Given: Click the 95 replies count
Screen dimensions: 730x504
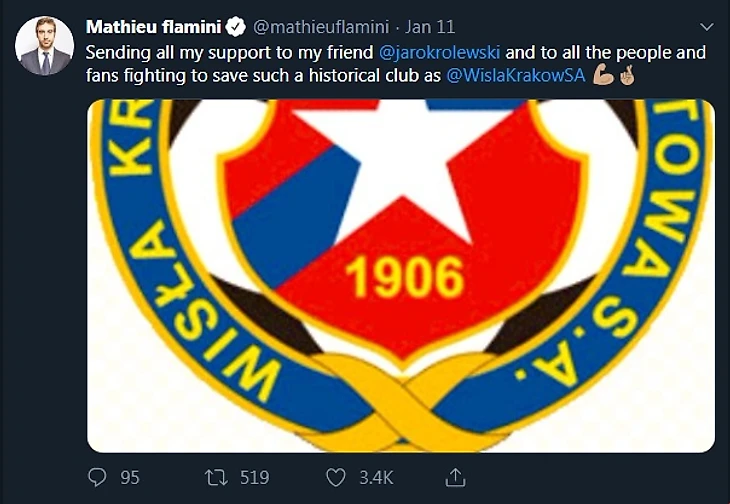Looking at the screenshot, I should (x=130, y=477).
